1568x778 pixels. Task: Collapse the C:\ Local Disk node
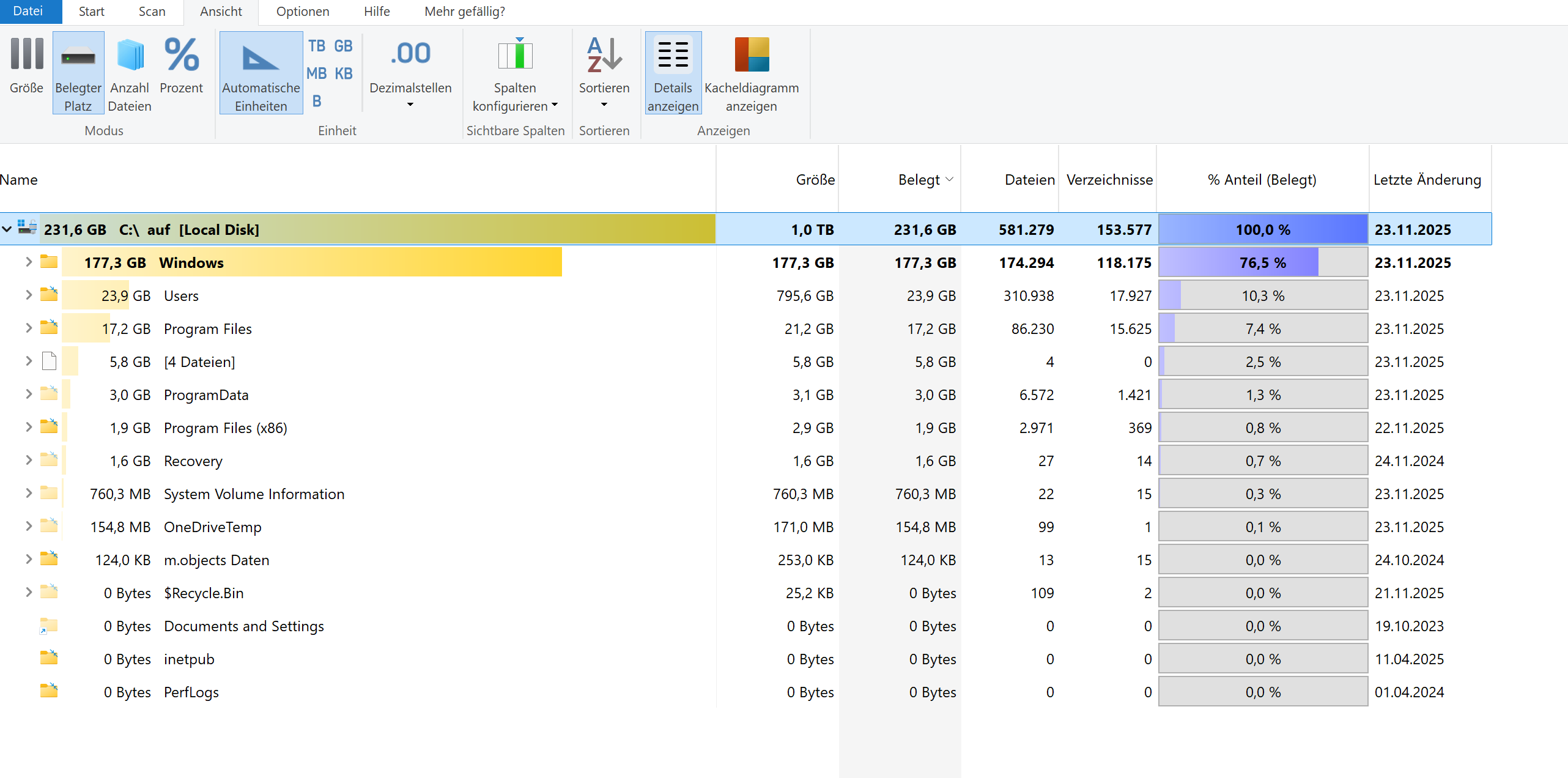(7, 229)
